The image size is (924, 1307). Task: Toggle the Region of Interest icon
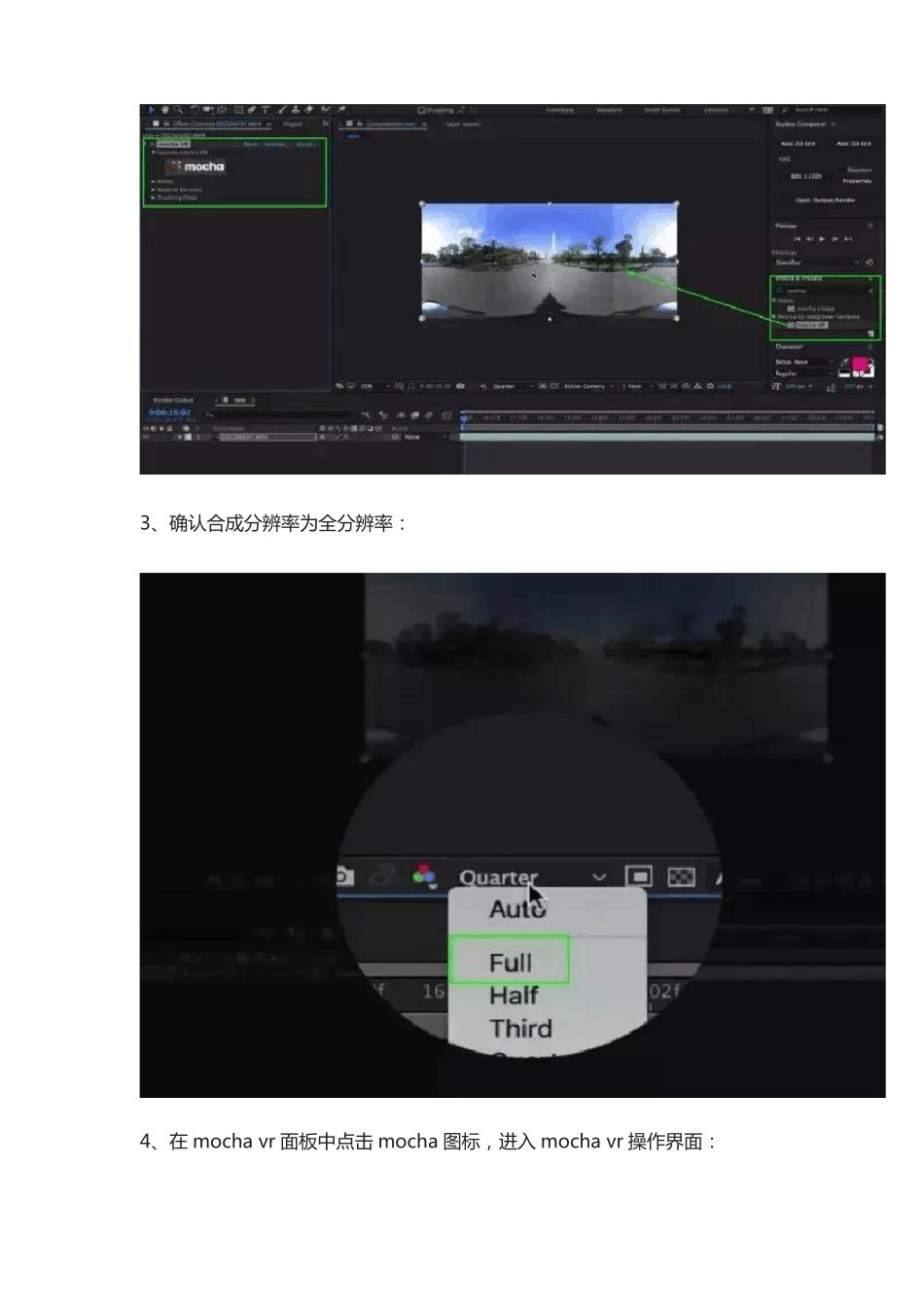[638, 876]
